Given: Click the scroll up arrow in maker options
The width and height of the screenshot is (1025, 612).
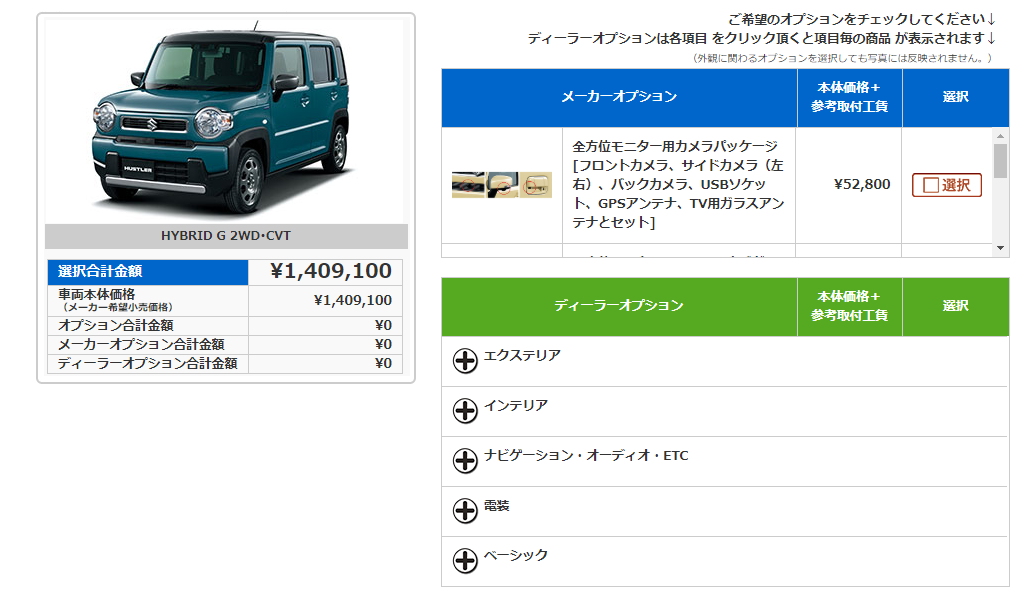Looking at the screenshot, I should [x=1001, y=136].
